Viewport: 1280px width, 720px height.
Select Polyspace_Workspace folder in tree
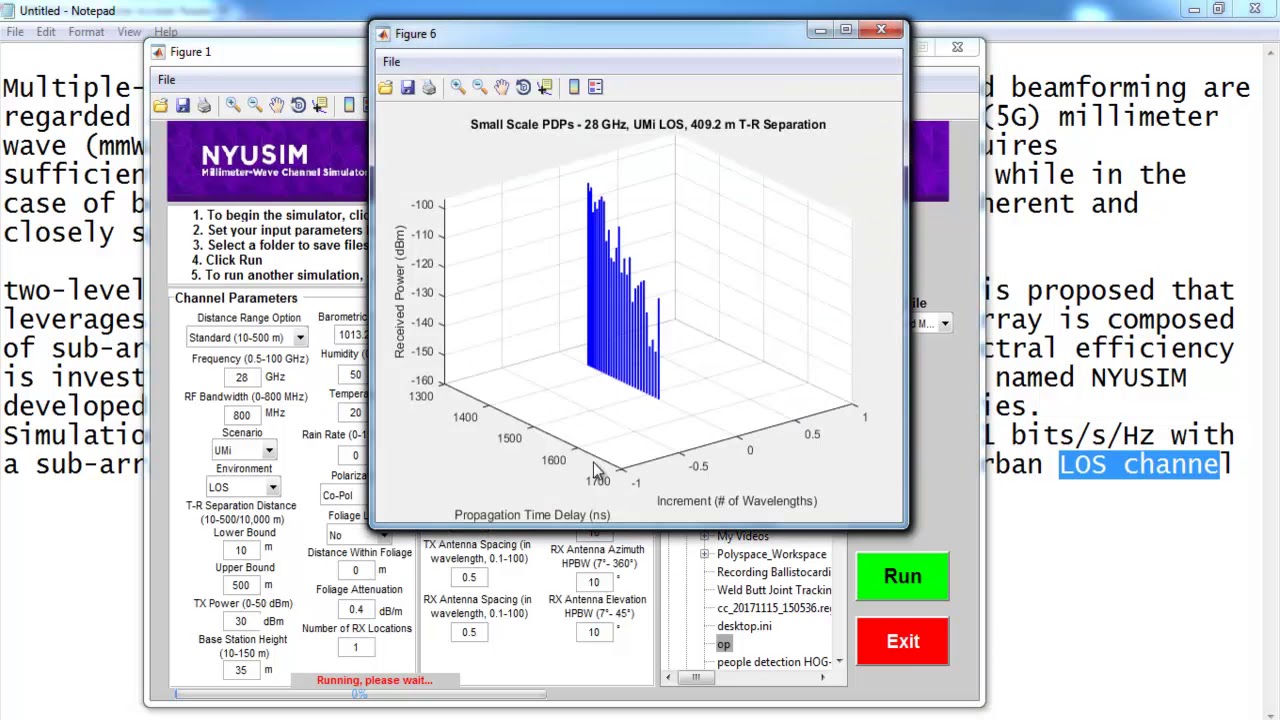coord(771,554)
